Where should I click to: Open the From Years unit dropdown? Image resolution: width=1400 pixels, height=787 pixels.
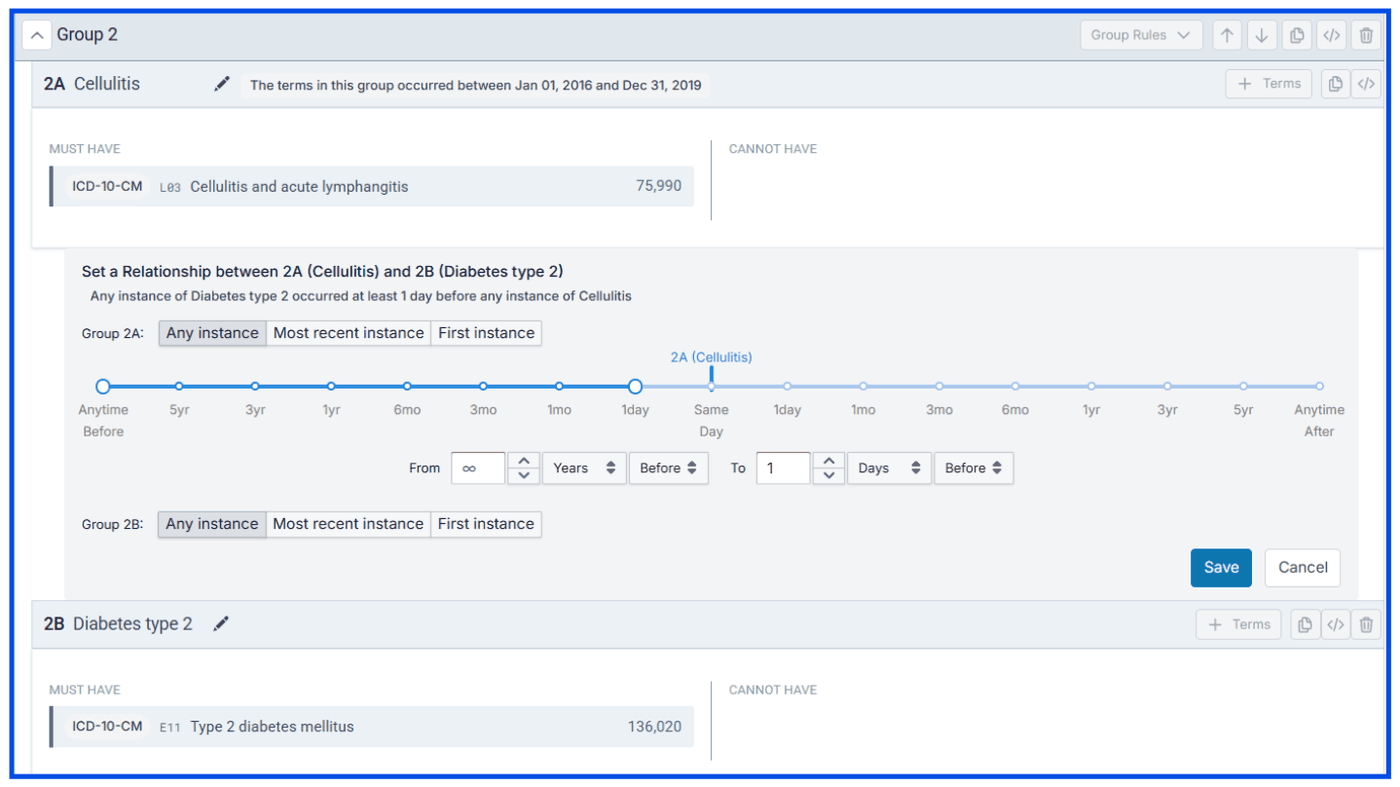[584, 468]
